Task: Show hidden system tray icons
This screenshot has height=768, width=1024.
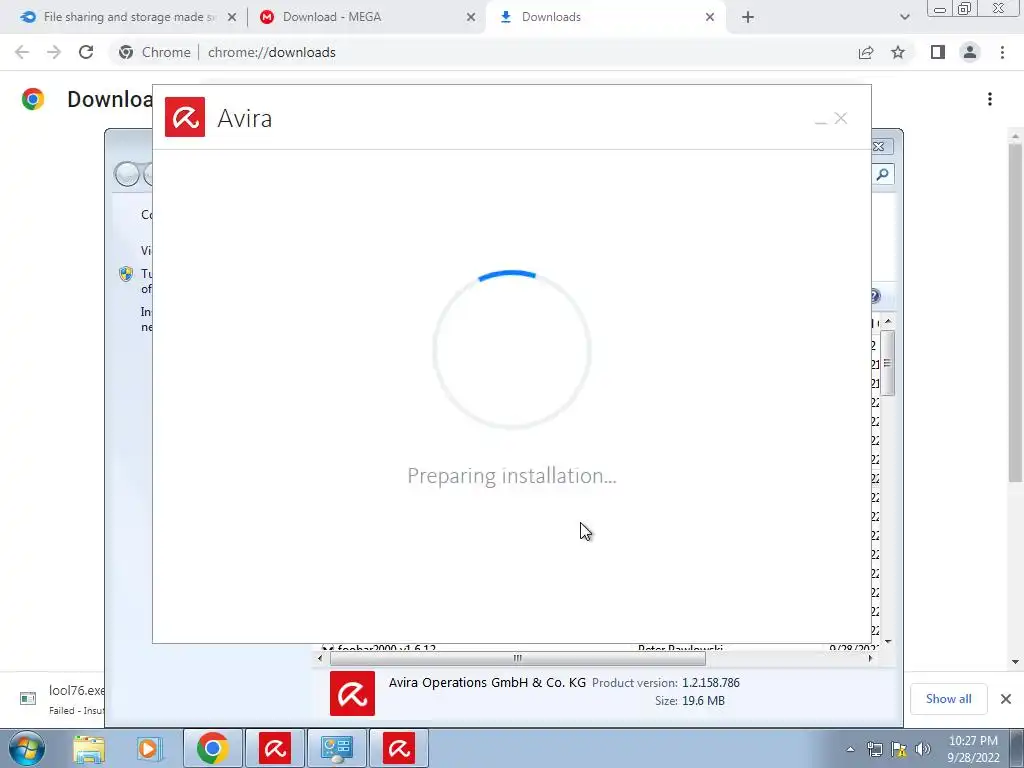Action: click(850, 749)
